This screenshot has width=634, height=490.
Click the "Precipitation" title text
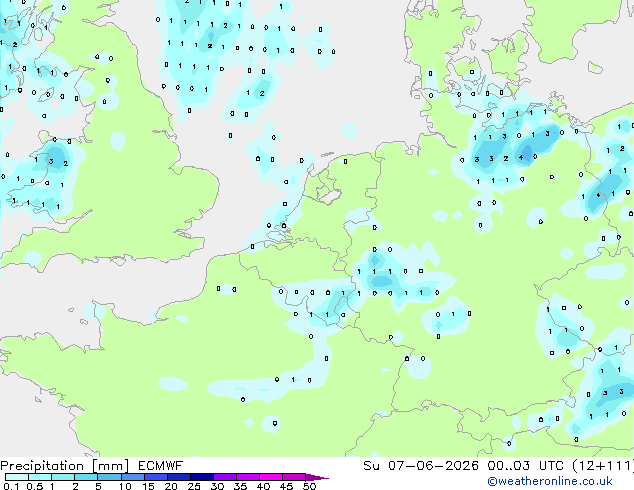42,466
